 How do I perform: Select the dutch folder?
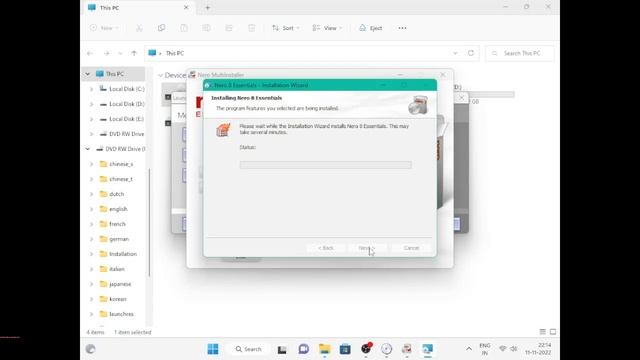(112, 194)
